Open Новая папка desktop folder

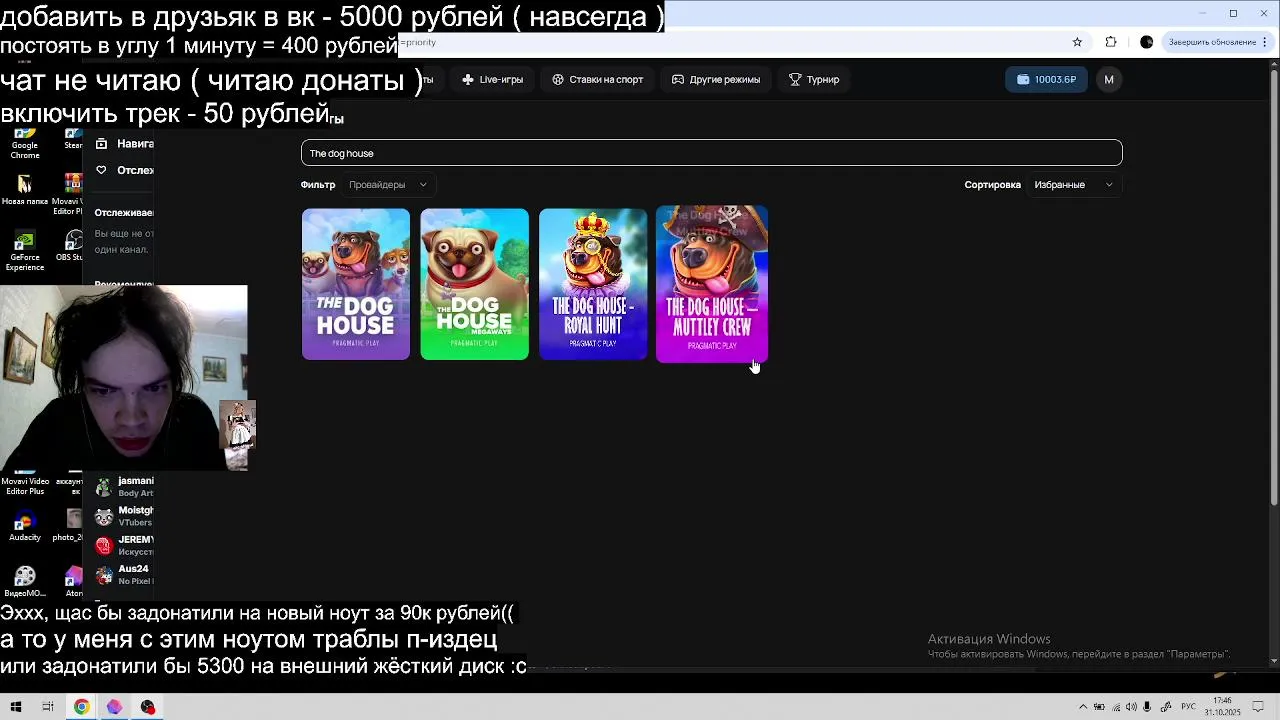(25, 190)
